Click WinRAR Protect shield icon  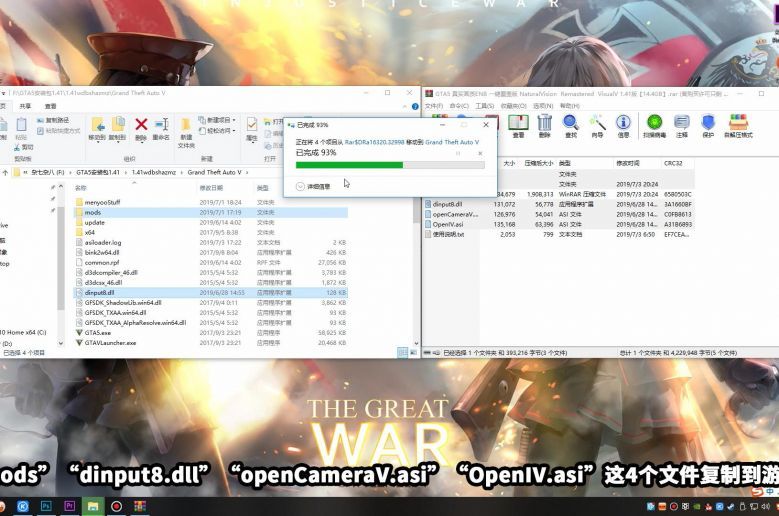click(x=708, y=122)
